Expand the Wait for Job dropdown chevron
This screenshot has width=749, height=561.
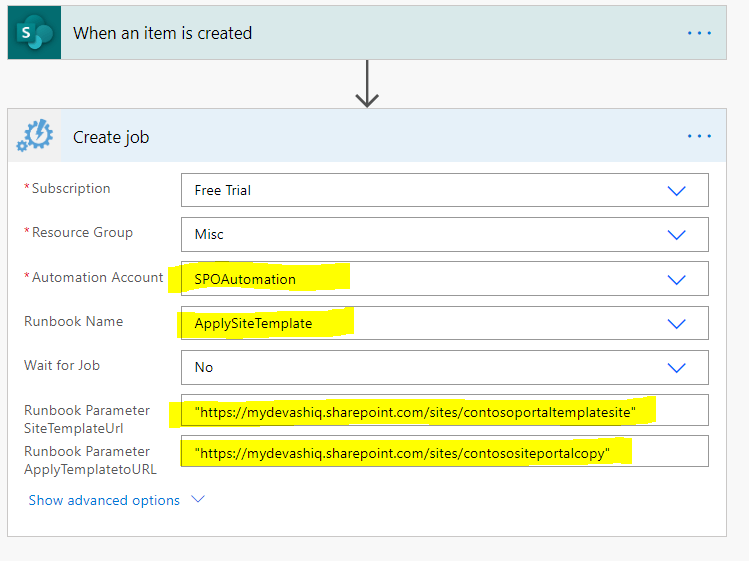click(677, 367)
